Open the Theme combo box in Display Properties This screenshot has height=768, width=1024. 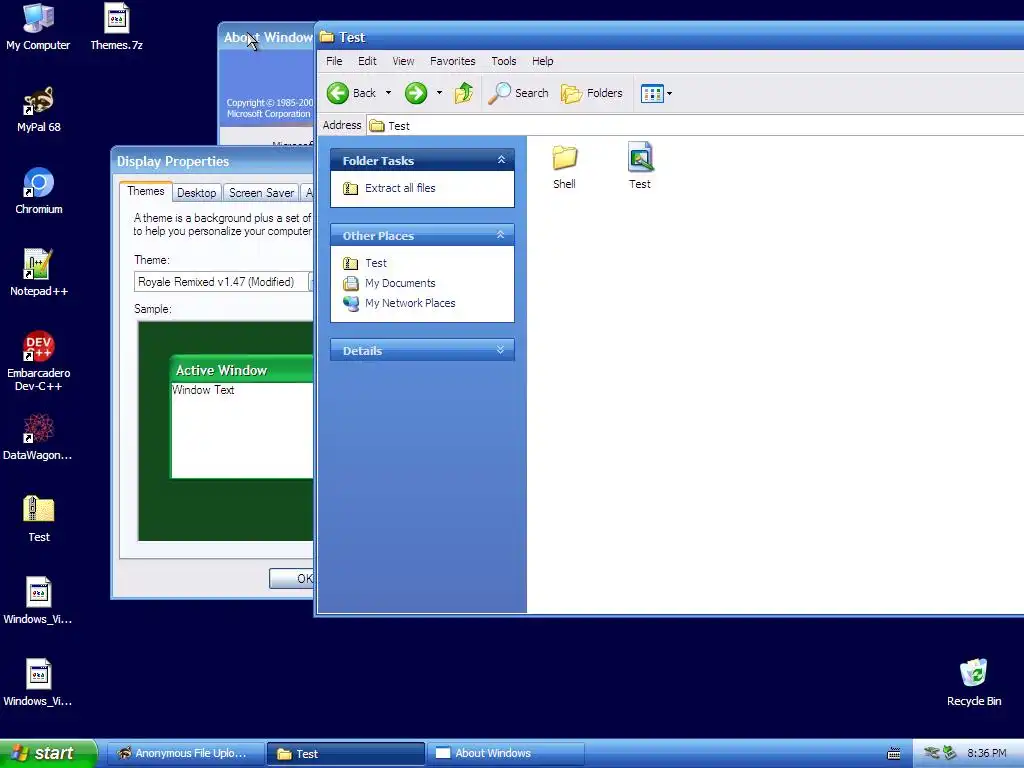tap(223, 282)
